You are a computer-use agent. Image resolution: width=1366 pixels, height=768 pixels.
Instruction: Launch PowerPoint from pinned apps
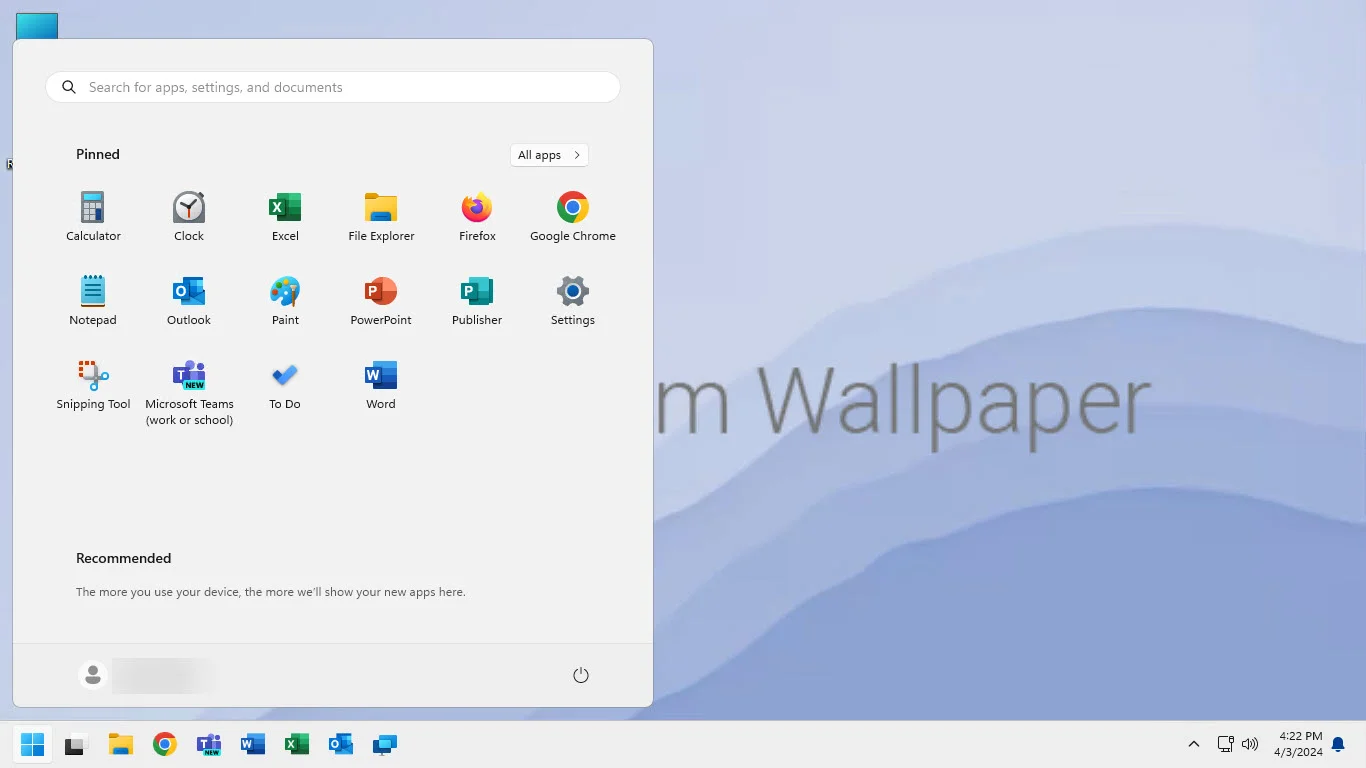pos(381,300)
